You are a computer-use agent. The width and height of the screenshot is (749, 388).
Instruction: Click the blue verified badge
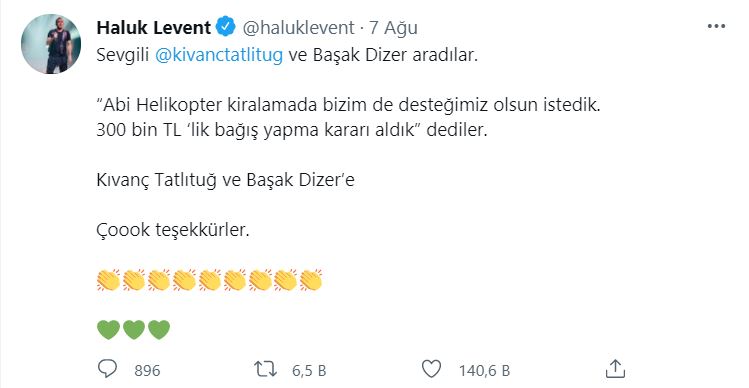pyautogui.click(x=226, y=27)
